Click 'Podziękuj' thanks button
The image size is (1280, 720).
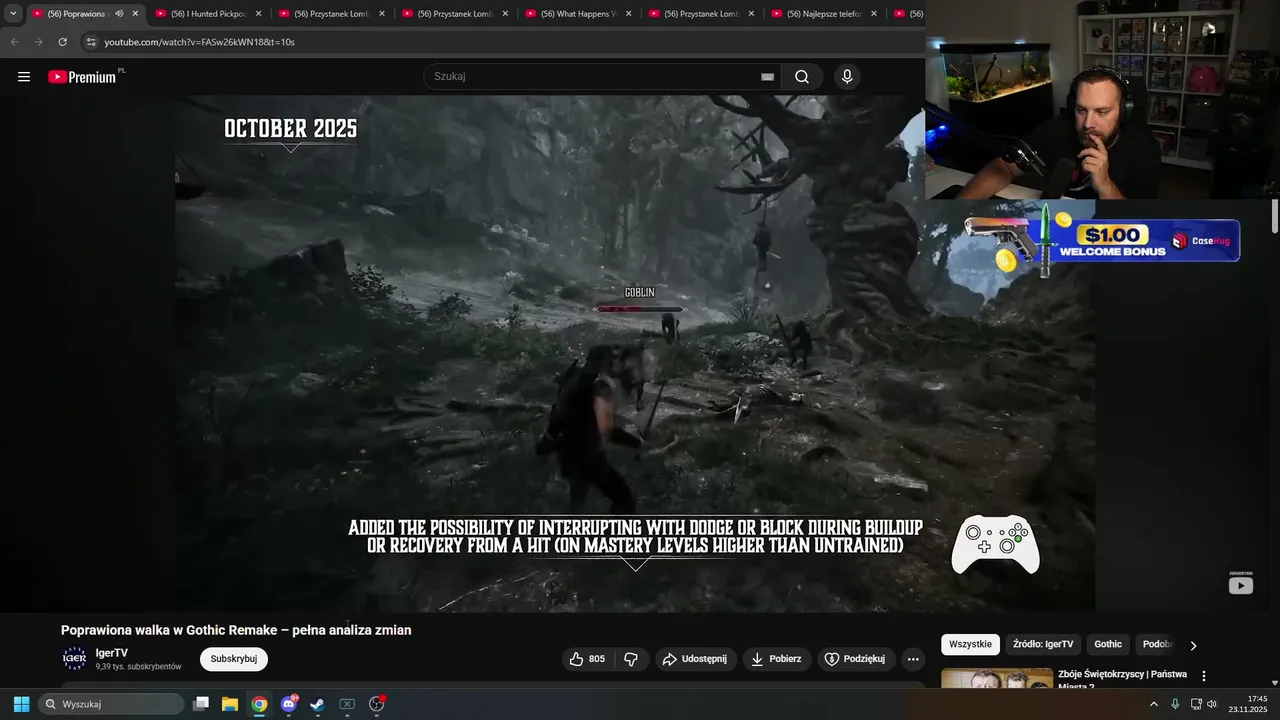tap(856, 659)
